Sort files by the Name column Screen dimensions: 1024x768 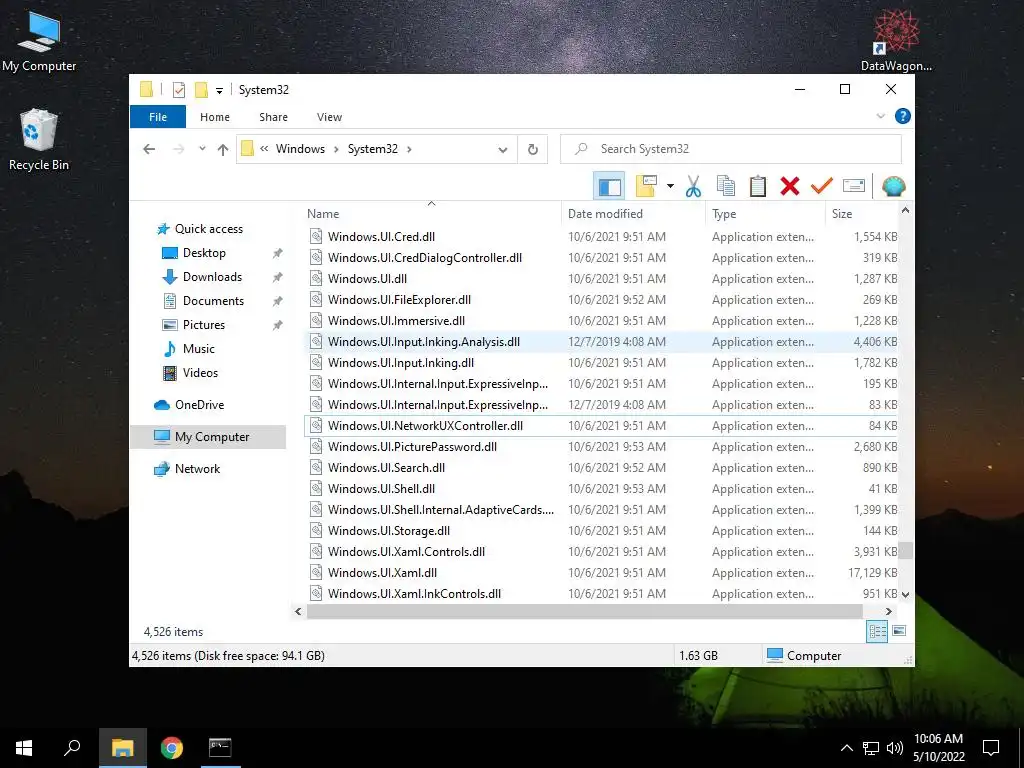click(x=432, y=214)
